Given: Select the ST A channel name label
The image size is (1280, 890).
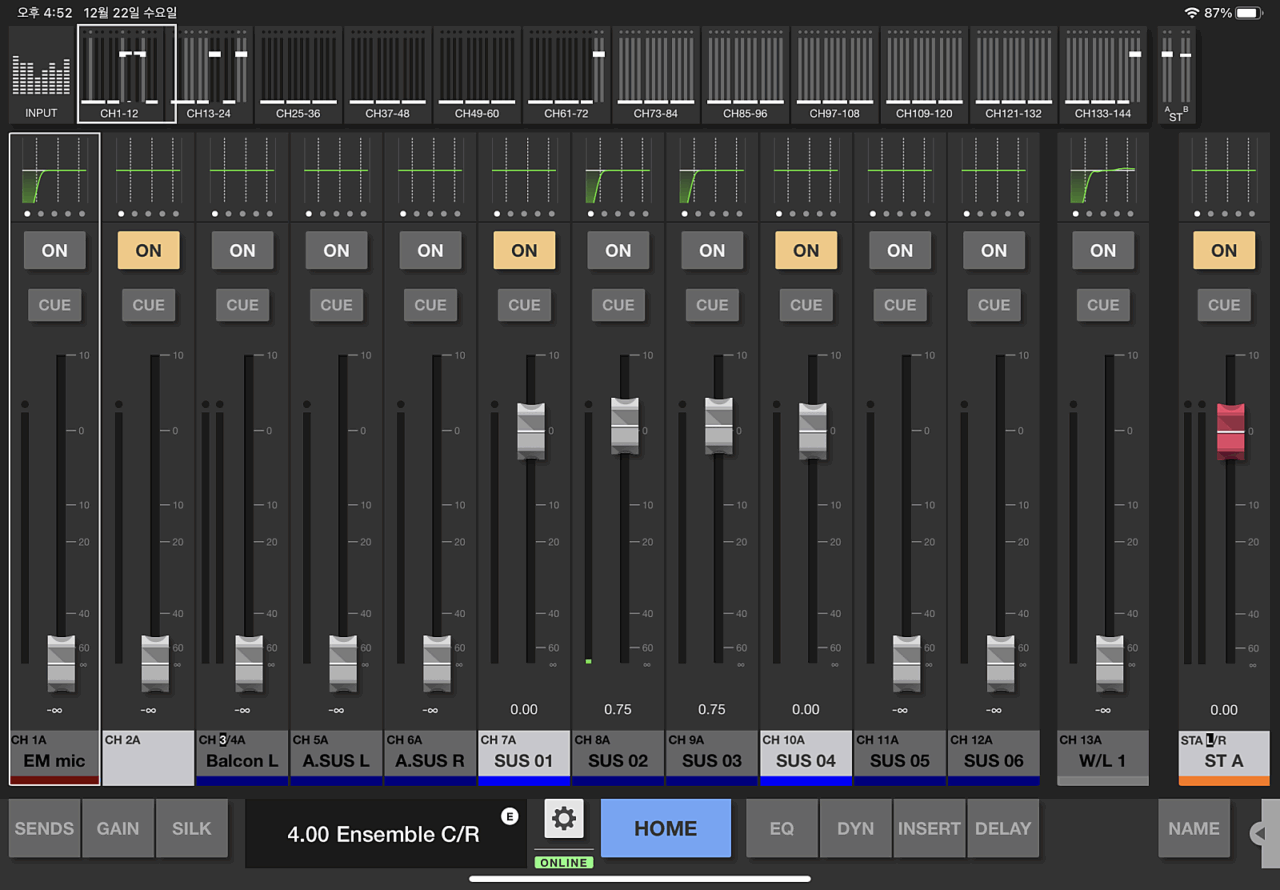Looking at the screenshot, I should (1224, 759).
